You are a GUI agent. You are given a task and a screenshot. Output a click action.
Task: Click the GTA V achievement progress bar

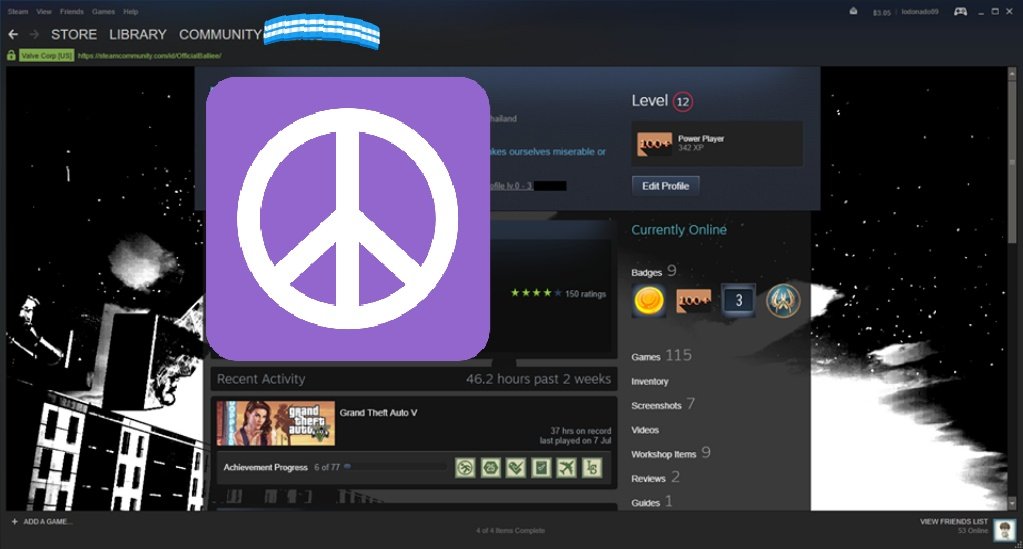point(395,467)
